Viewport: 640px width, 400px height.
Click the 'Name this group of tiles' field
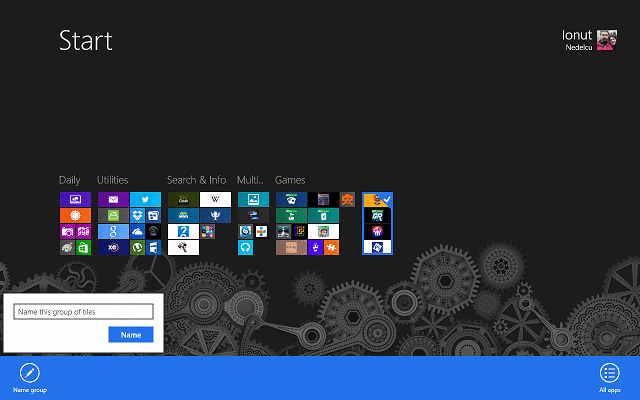pyautogui.click(x=83, y=312)
